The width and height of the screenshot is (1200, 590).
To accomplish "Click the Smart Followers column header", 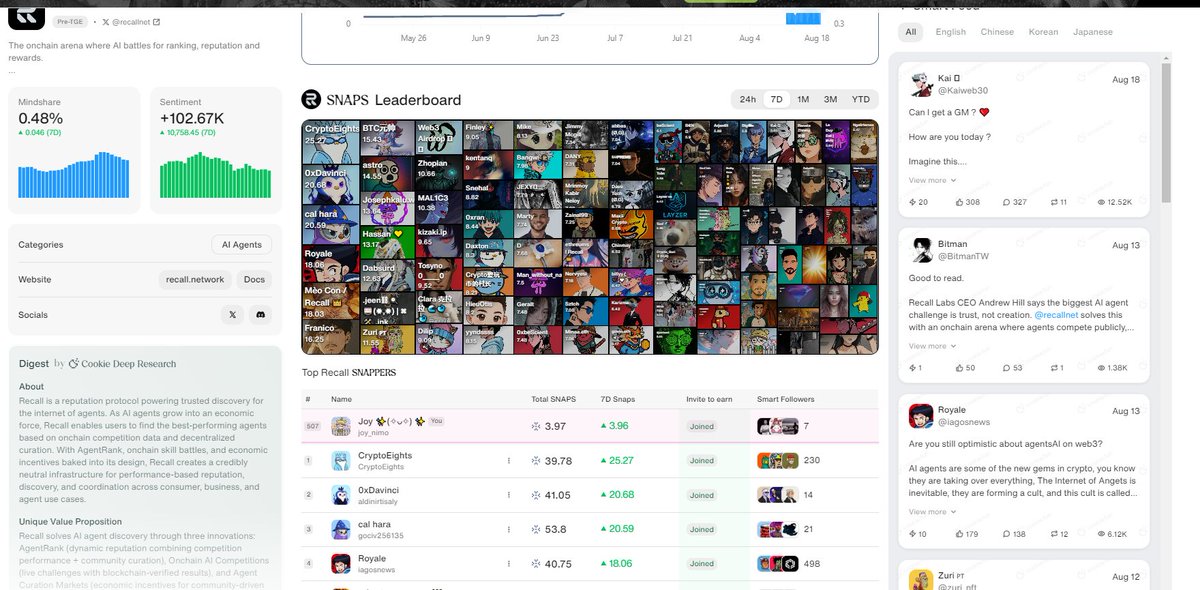I will tap(784, 399).
